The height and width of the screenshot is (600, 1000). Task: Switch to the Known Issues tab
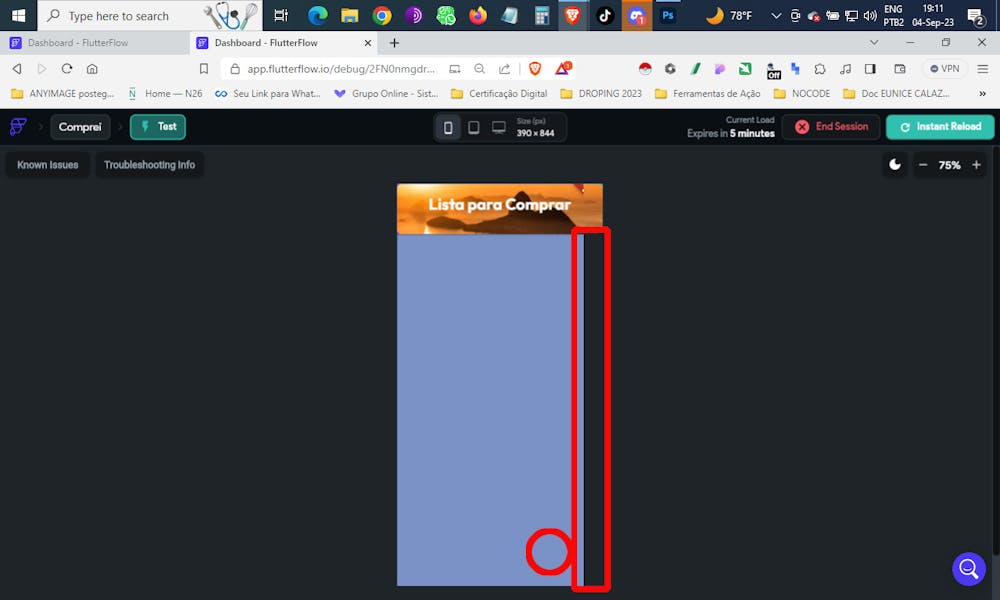tap(47, 164)
